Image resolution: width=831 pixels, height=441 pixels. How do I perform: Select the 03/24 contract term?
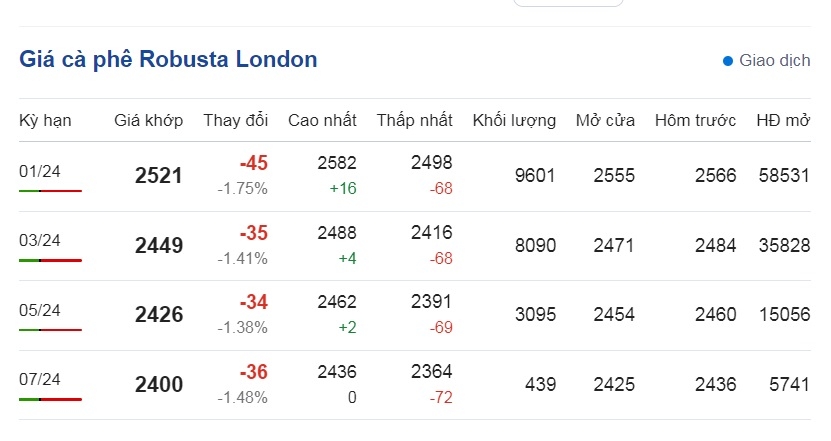pos(40,240)
